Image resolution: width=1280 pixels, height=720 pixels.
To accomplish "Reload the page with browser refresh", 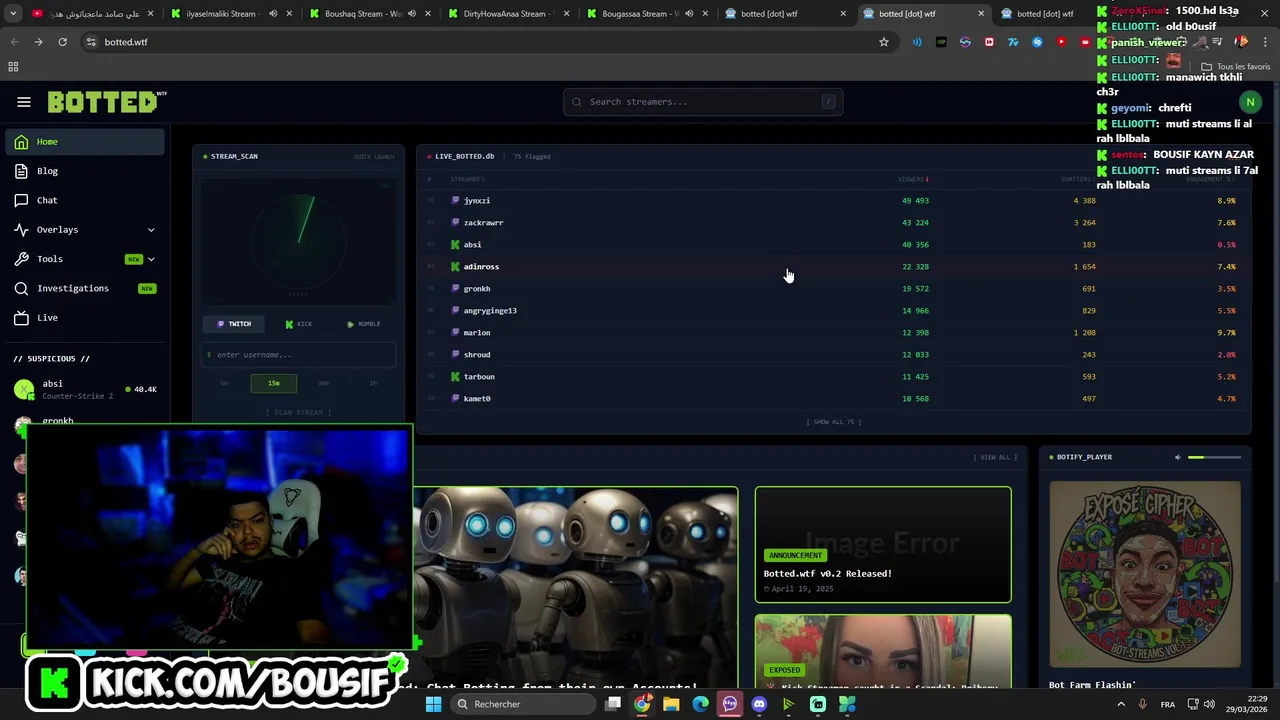I will coord(62,42).
